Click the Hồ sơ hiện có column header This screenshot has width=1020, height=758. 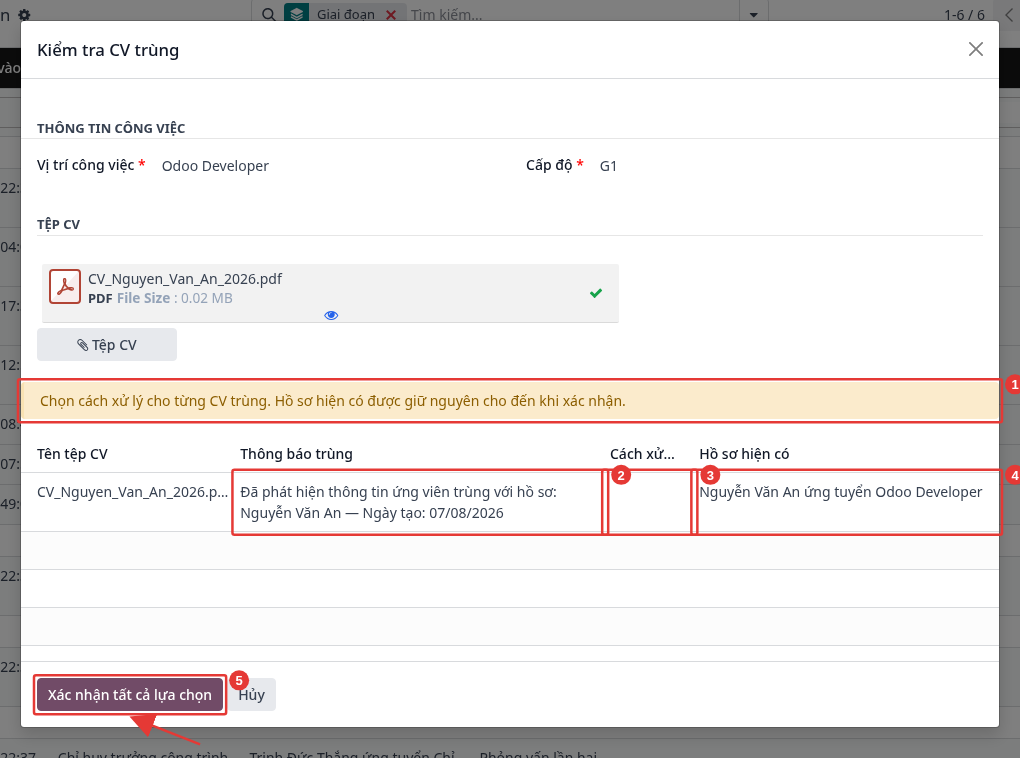point(744,454)
